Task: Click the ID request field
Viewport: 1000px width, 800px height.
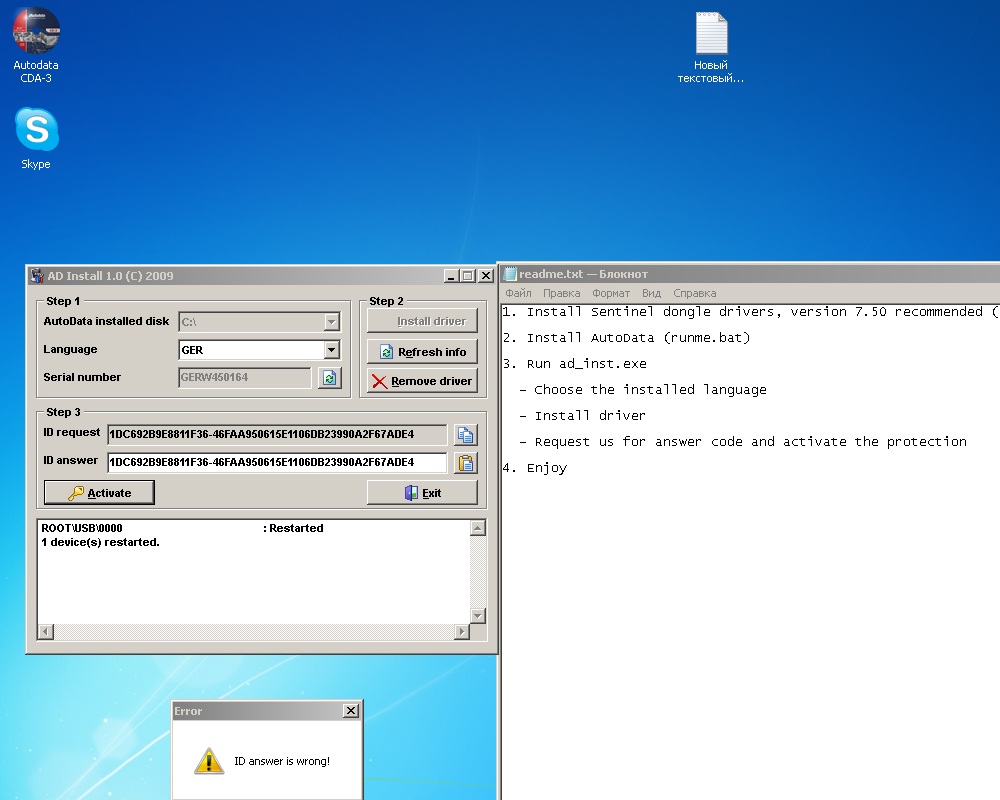Action: pyautogui.click(x=277, y=434)
